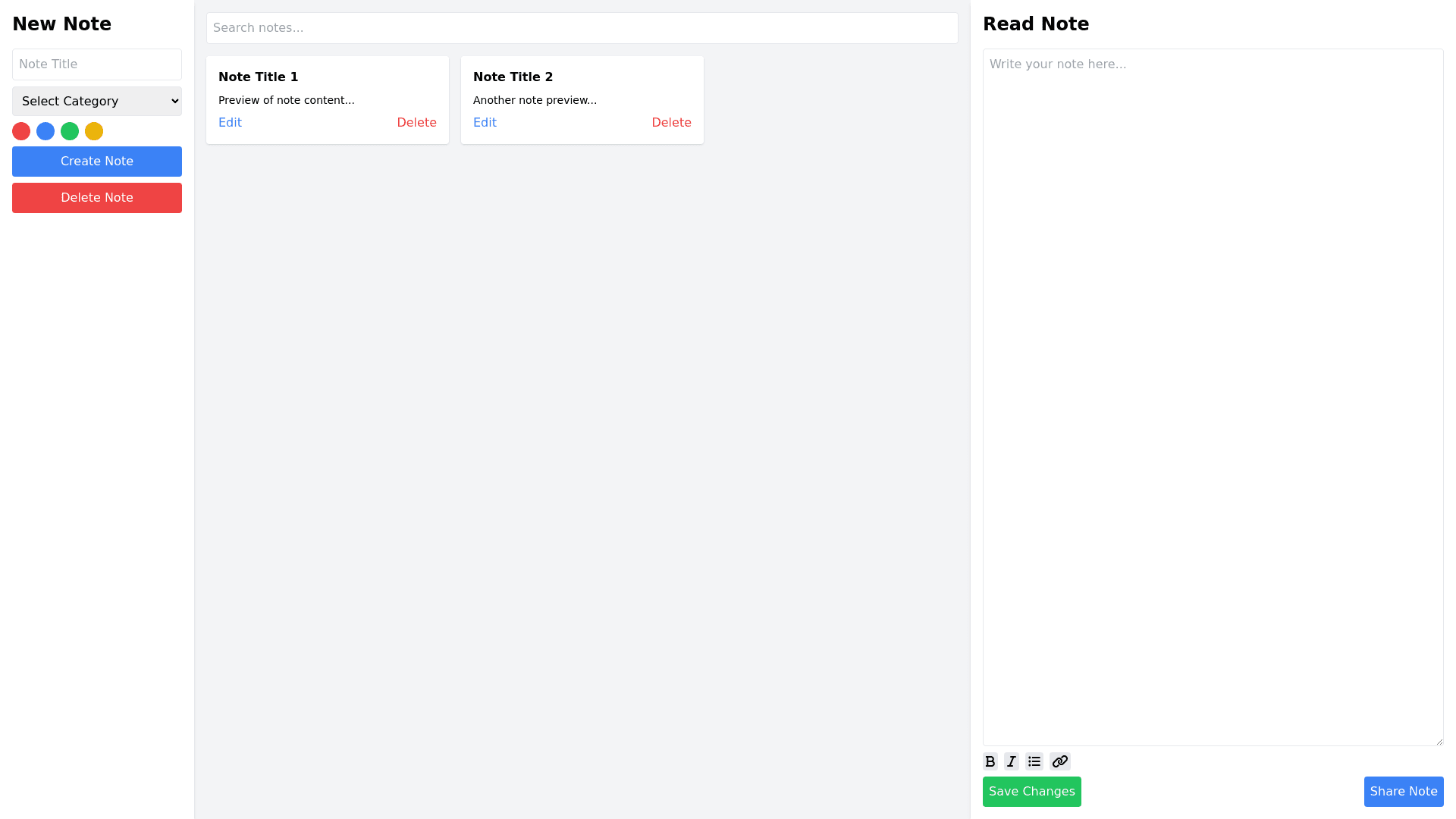Toggle italic formatting icon
The height and width of the screenshot is (819, 1456).
[x=1011, y=761]
